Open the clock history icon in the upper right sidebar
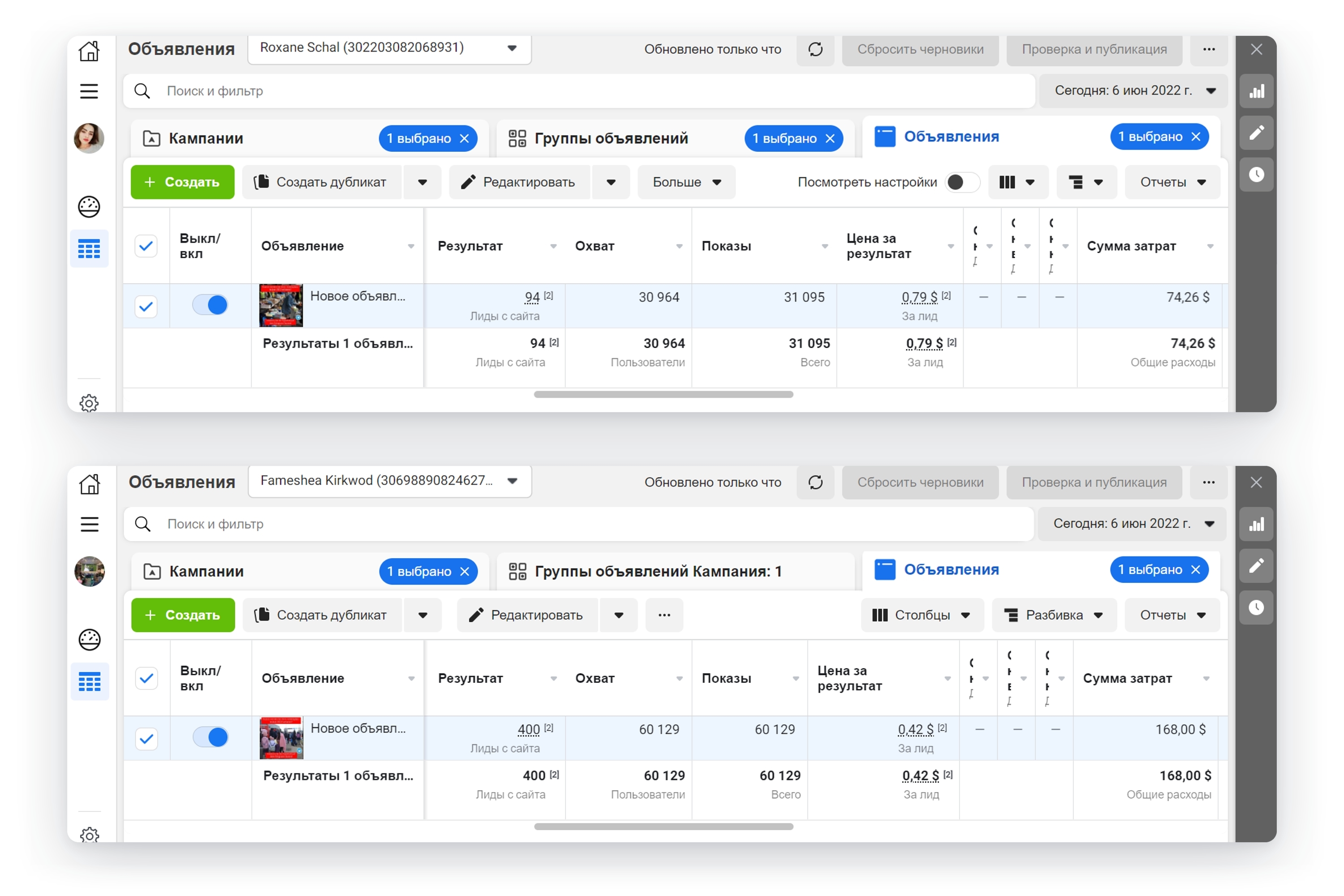 pyautogui.click(x=1256, y=174)
